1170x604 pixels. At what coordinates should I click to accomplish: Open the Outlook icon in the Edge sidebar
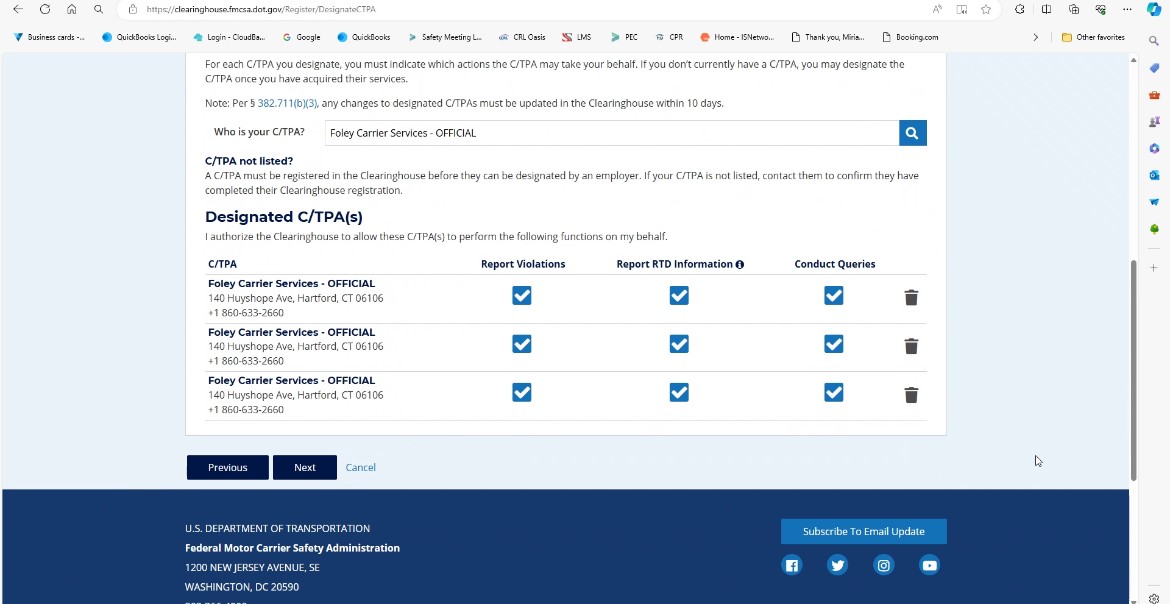point(1154,175)
